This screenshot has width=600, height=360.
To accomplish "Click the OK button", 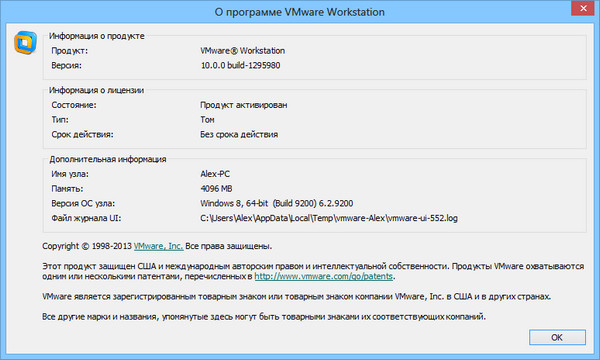I will pos(557,337).
